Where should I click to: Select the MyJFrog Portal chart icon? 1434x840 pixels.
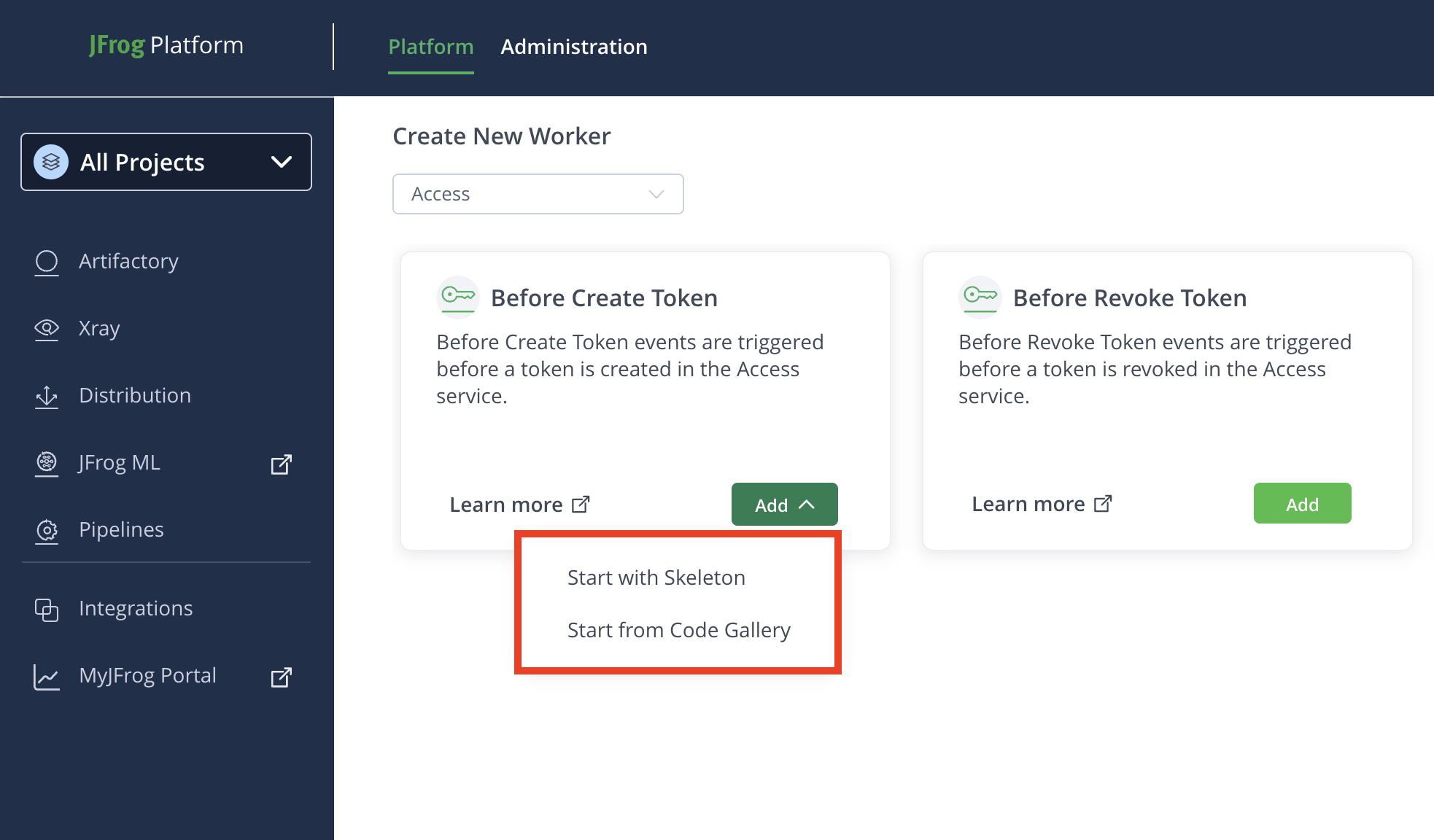(x=46, y=677)
